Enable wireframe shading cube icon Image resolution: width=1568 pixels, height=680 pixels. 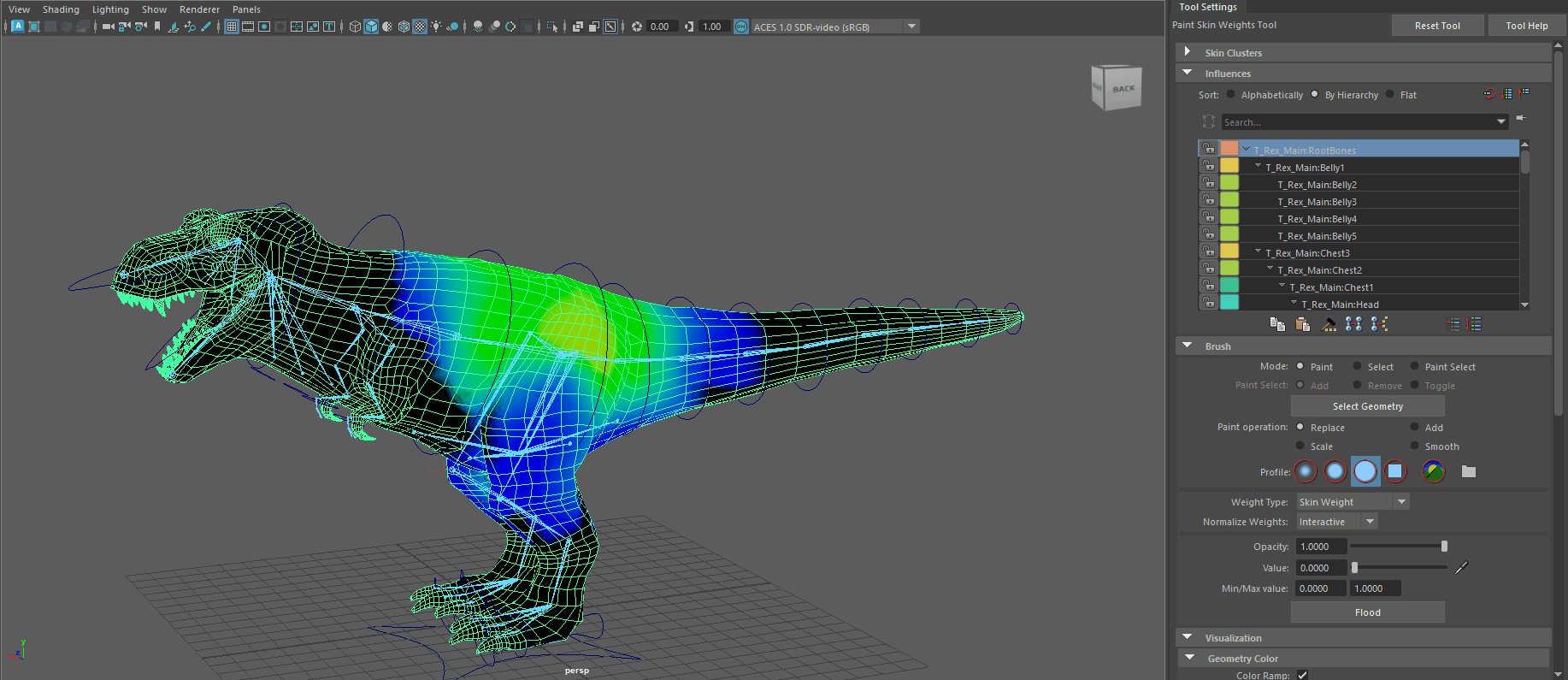pos(355,27)
